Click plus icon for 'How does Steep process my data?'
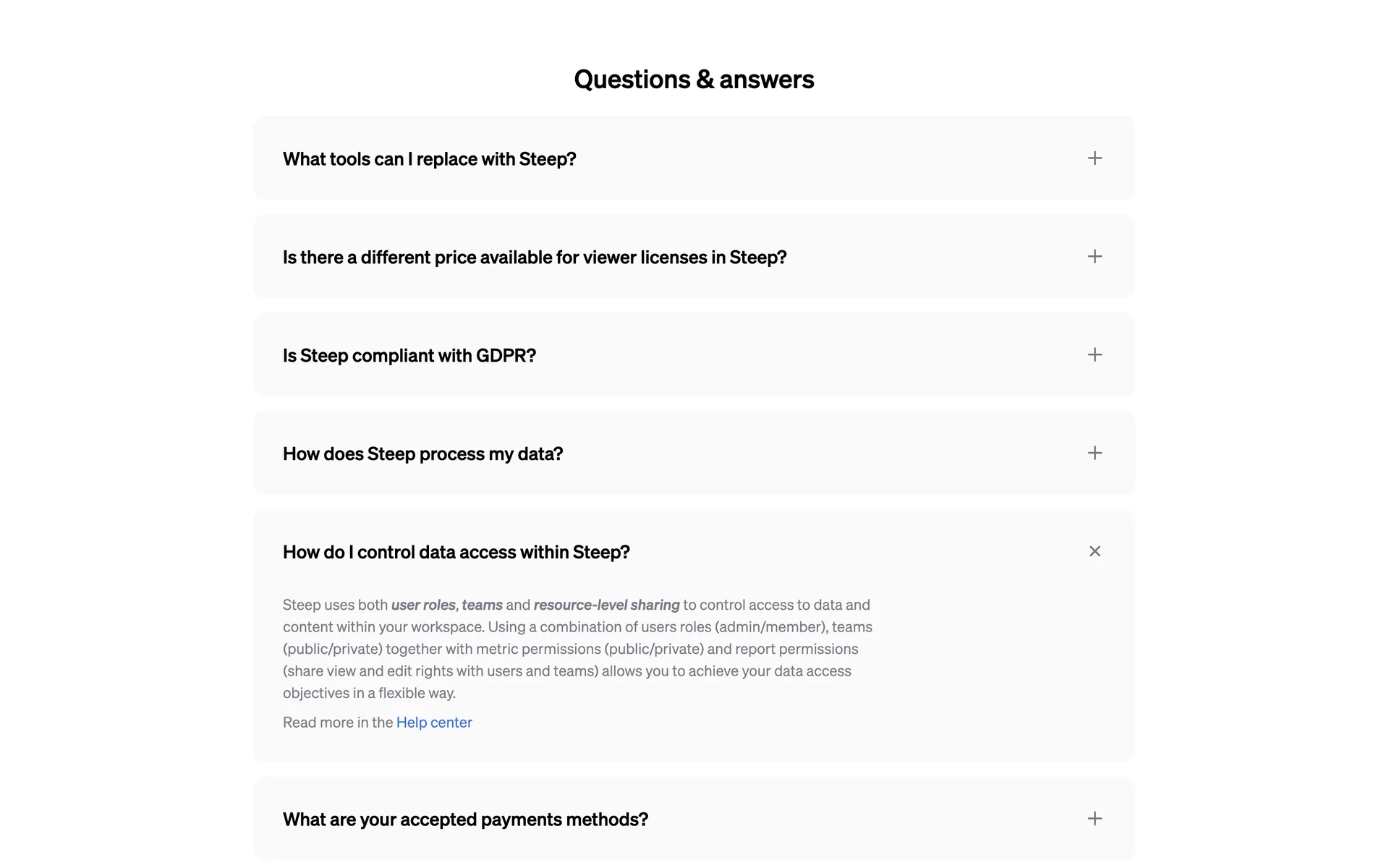The width and height of the screenshot is (1389, 868). pyautogui.click(x=1095, y=454)
